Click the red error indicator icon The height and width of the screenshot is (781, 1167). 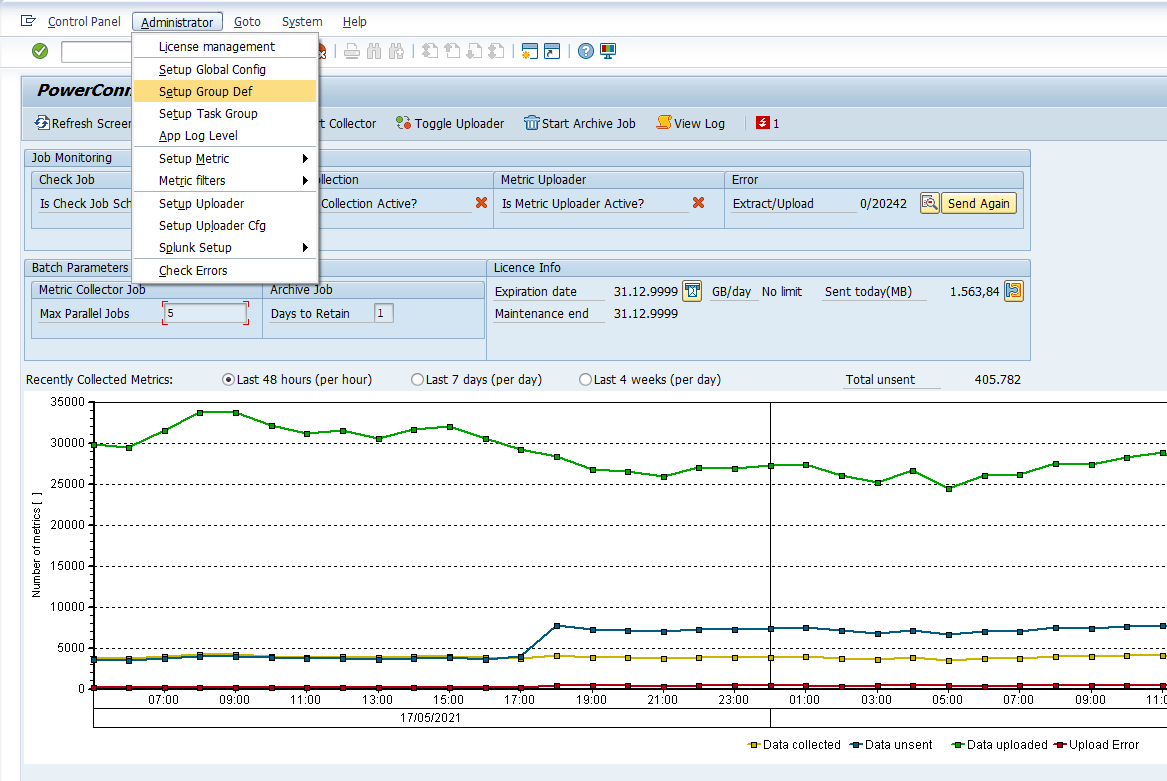click(x=764, y=123)
